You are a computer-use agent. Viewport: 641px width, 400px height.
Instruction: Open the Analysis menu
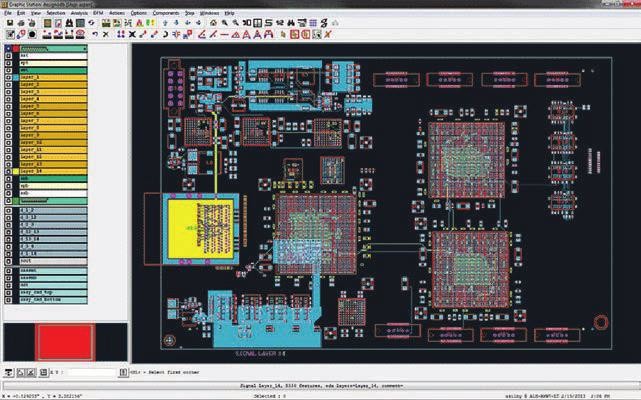(79, 13)
